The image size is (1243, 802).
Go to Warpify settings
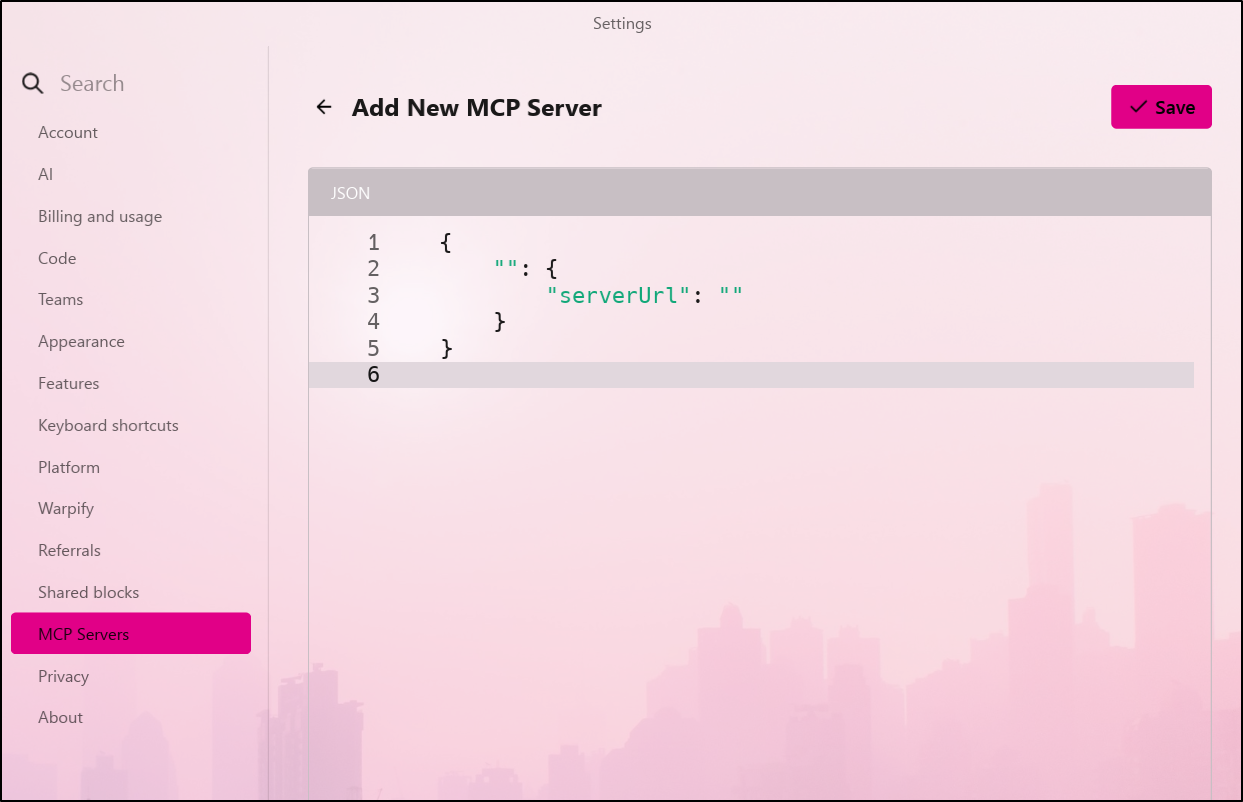66,509
